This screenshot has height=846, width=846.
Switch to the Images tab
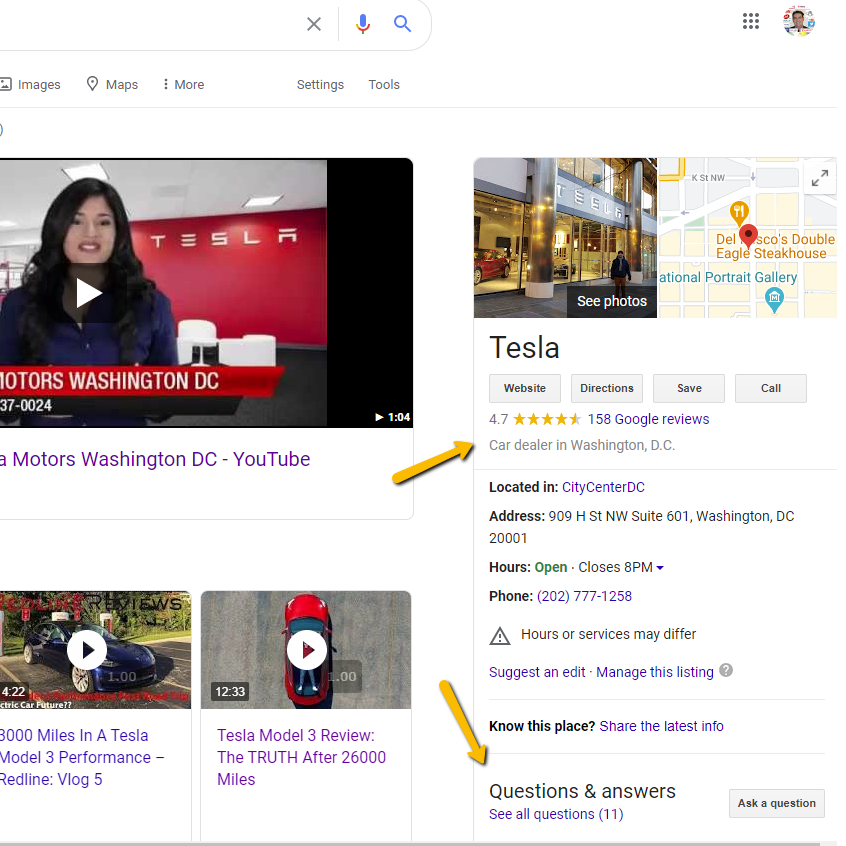point(30,84)
